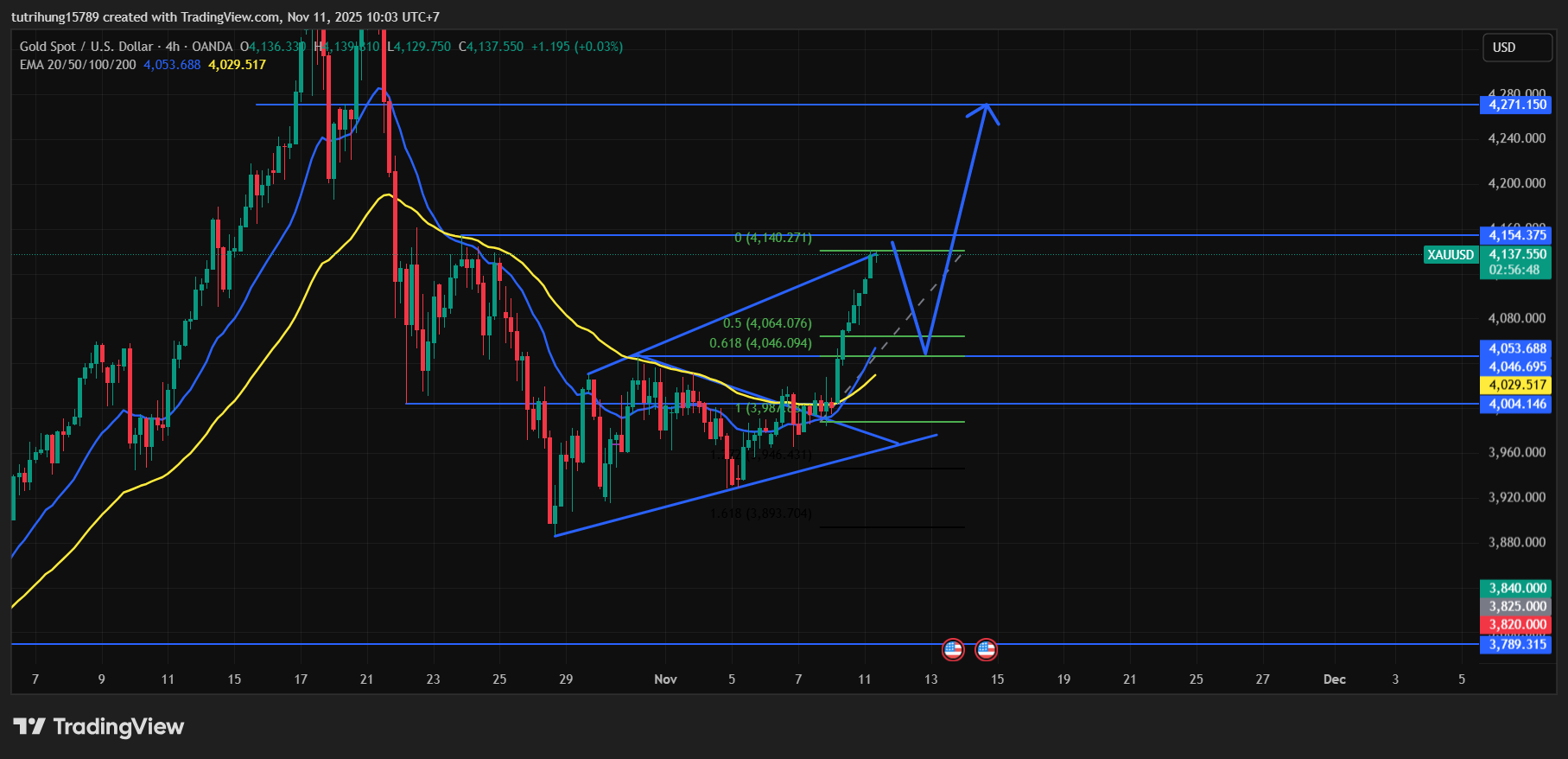
Task: Click the XAUUSD symbol tag on price axis
Action: tap(1450, 254)
